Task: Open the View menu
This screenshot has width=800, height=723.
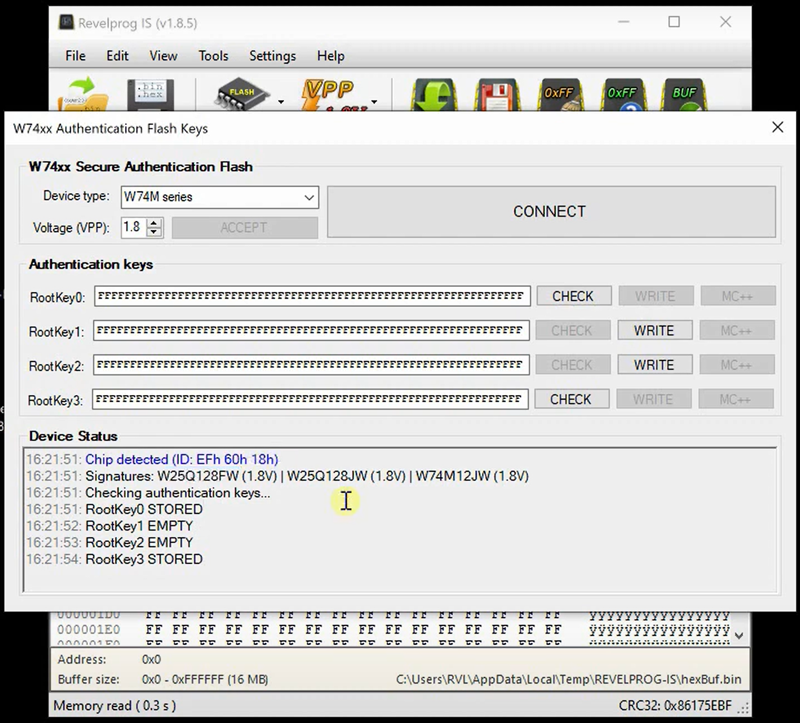Action: pos(163,56)
